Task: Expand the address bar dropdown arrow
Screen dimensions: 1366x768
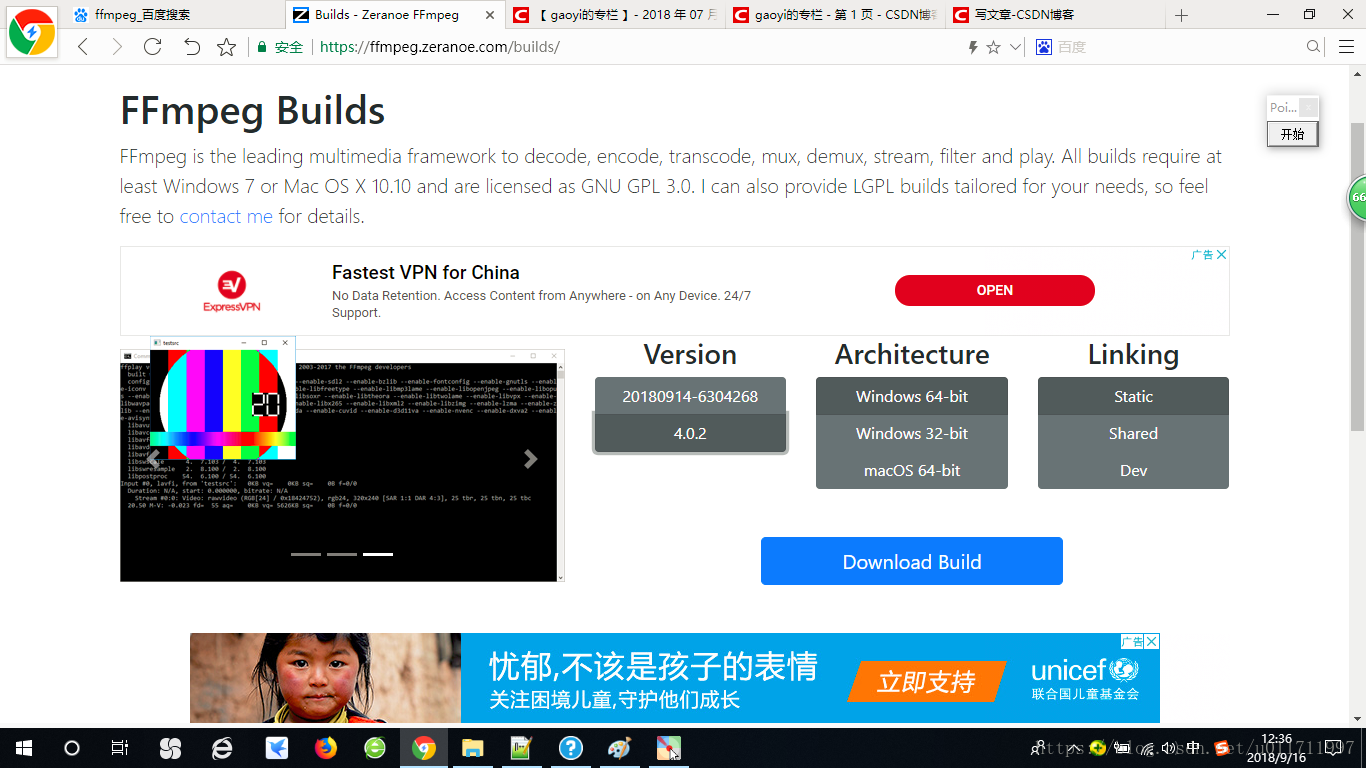Action: pos(1015,47)
